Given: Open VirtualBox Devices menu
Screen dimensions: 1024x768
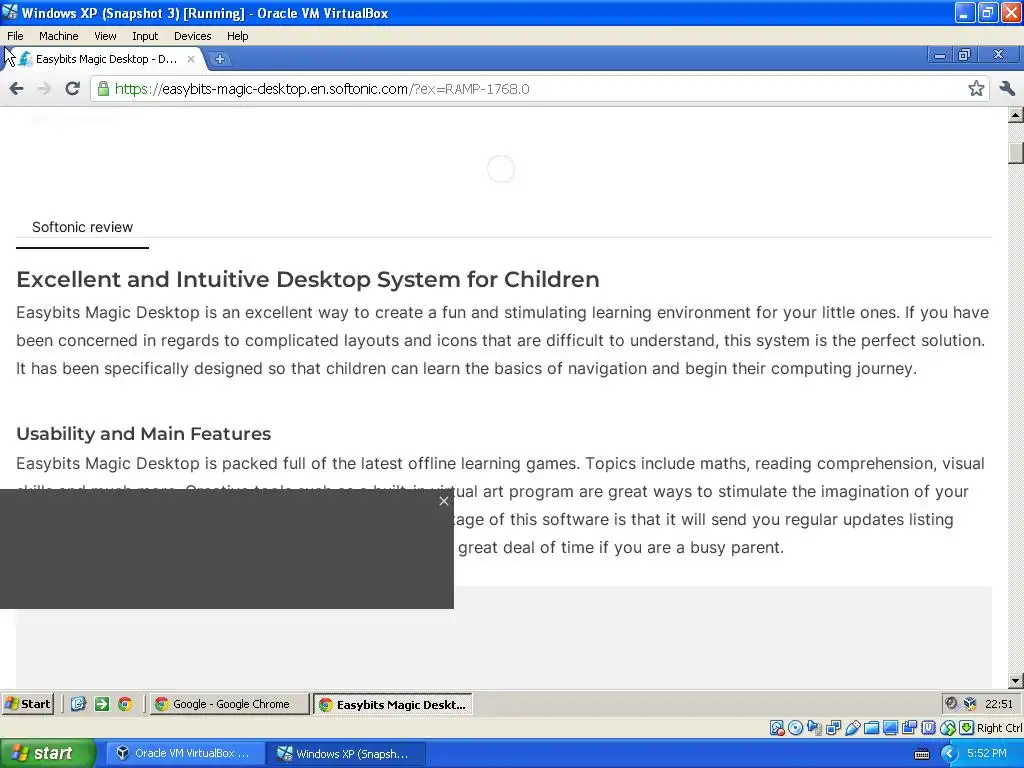Looking at the screenshot, I should pos(193,36).
